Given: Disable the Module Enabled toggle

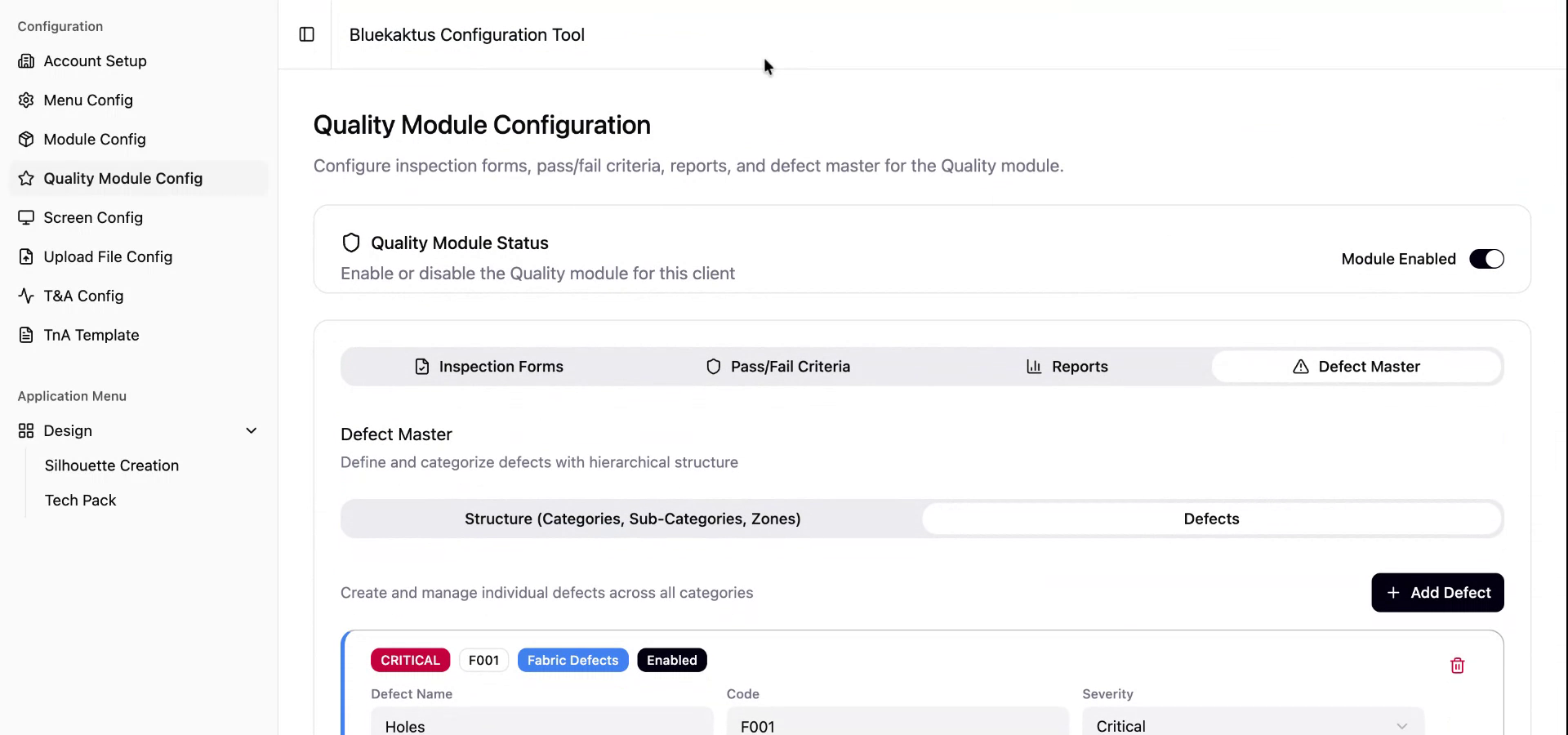Looking at the screenshot, I should [1486, 259].
